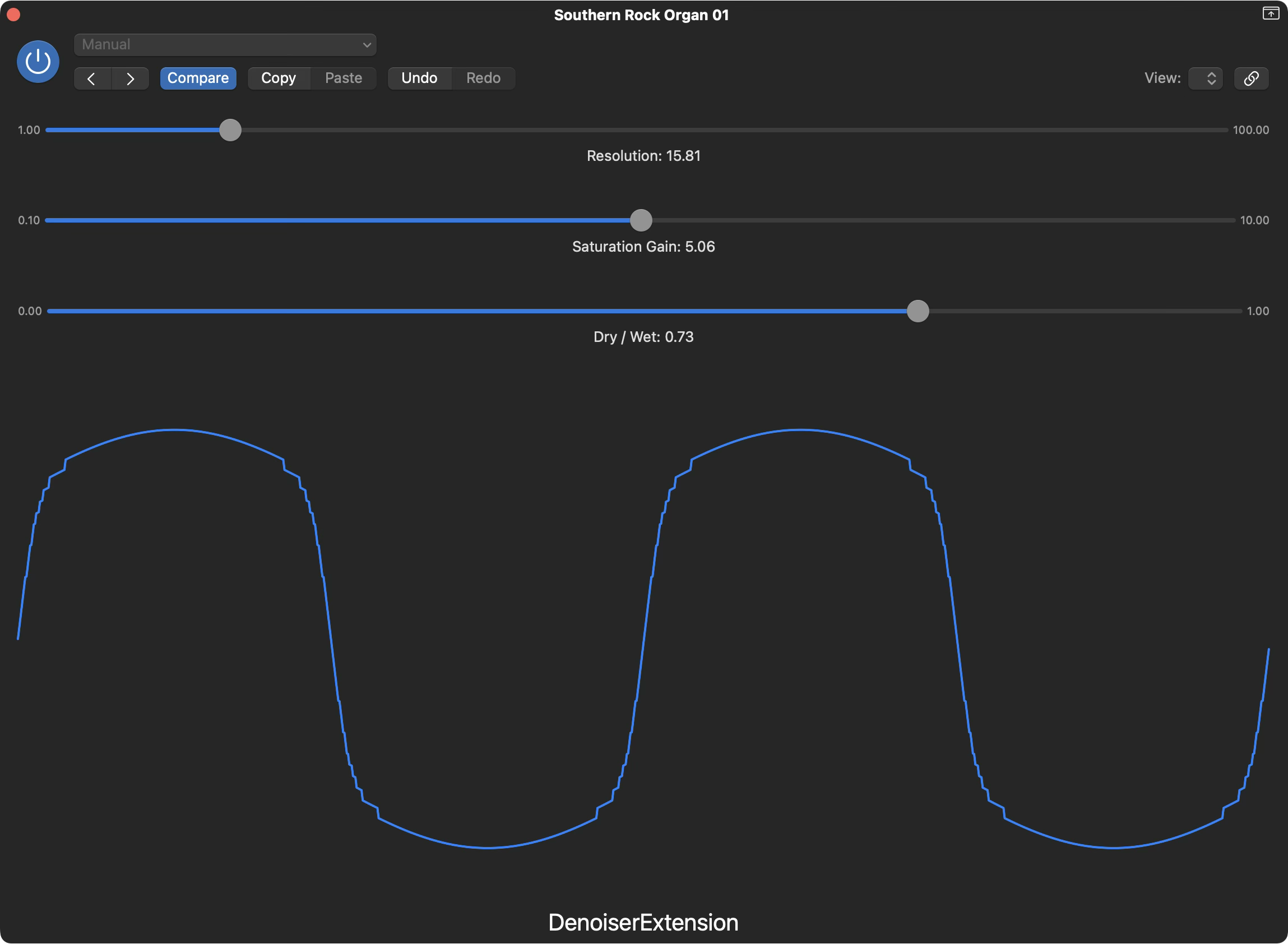Close the plugin window red button
Image resolution: width=1288 pixels, height=944 pixels.
tap(13, 14)
